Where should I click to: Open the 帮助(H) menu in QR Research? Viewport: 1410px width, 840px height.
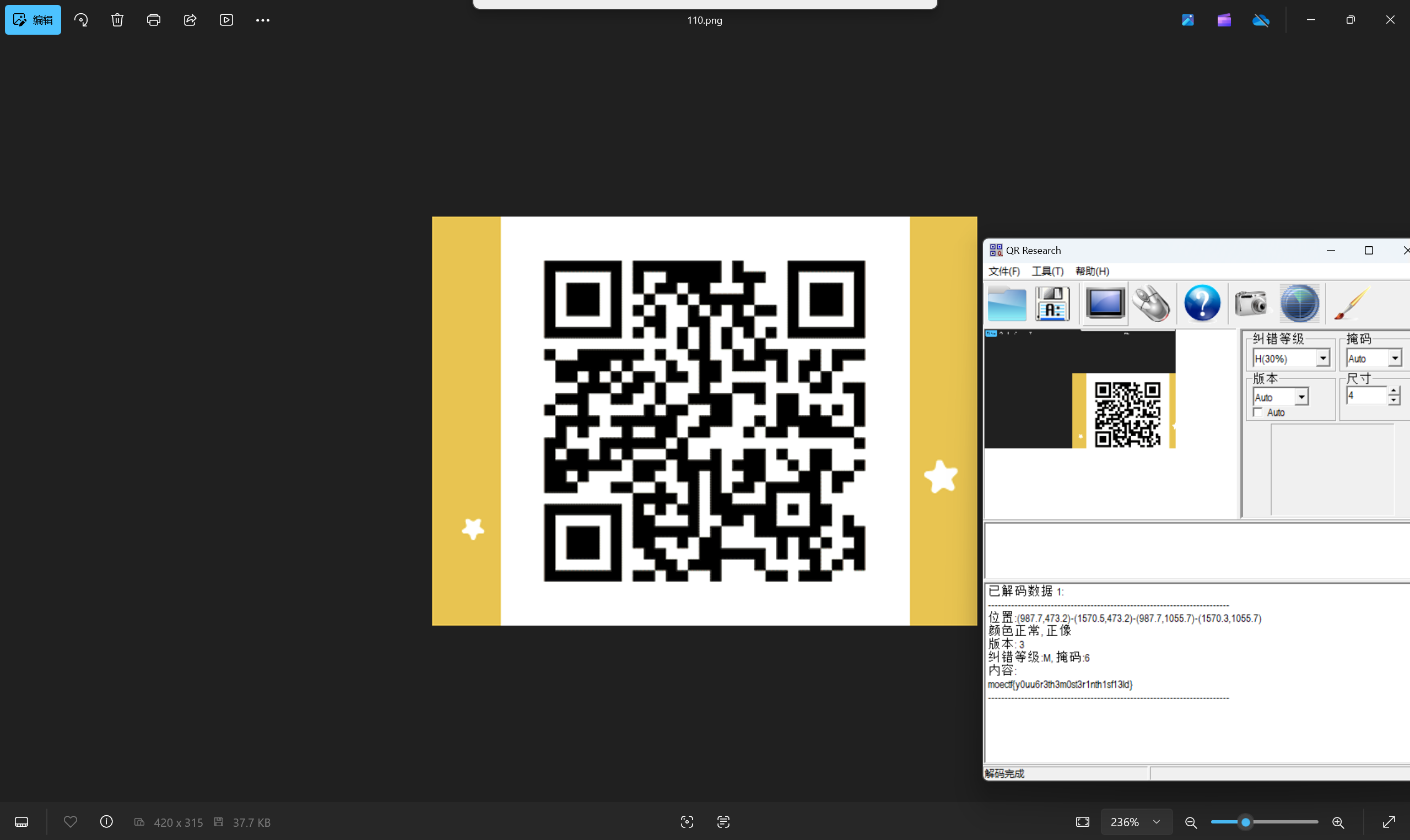tap(1093, 271)
